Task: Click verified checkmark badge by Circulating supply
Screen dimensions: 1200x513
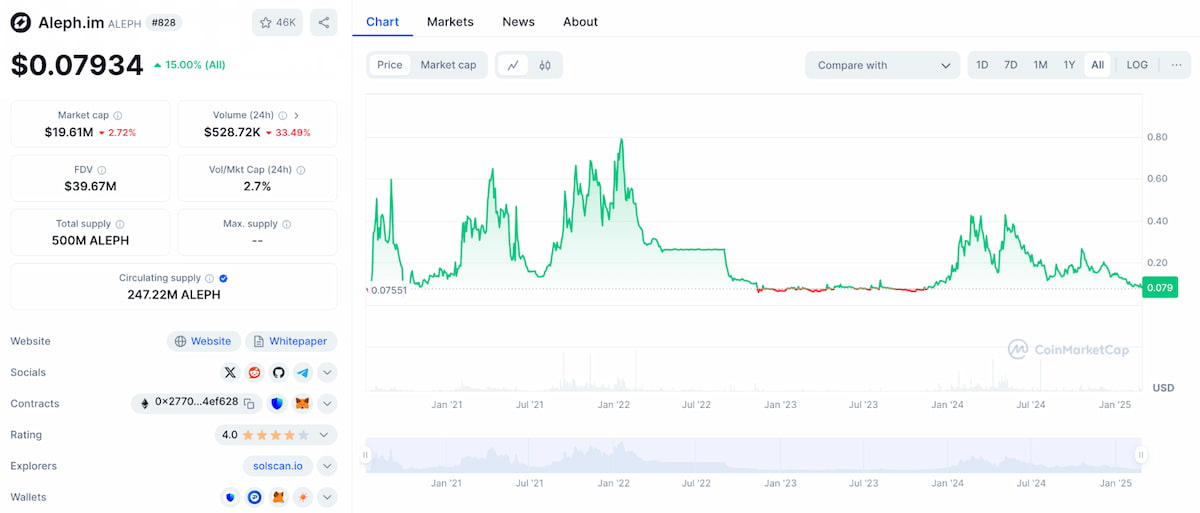Action: [224, 279]
